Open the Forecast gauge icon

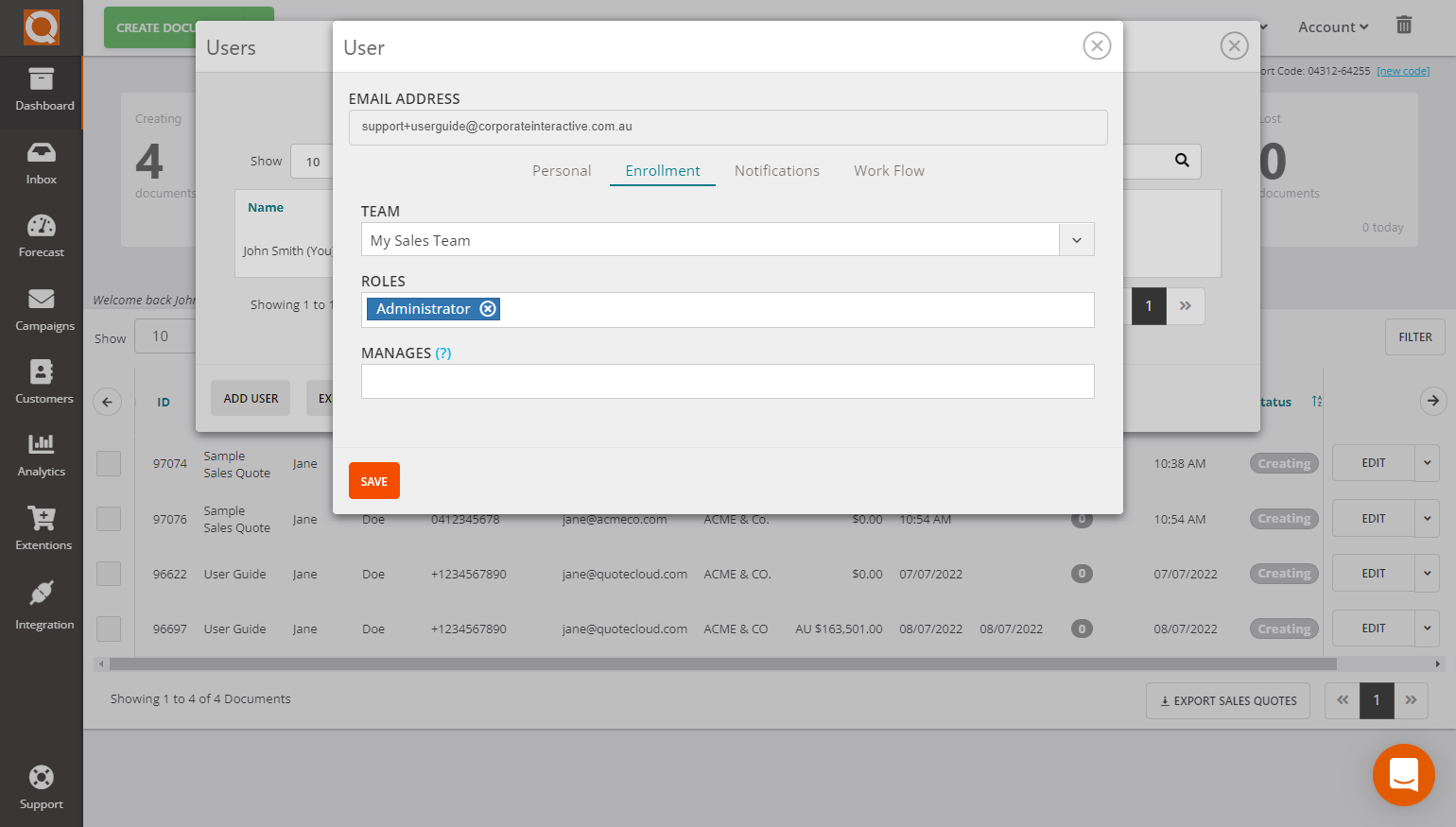41,227
